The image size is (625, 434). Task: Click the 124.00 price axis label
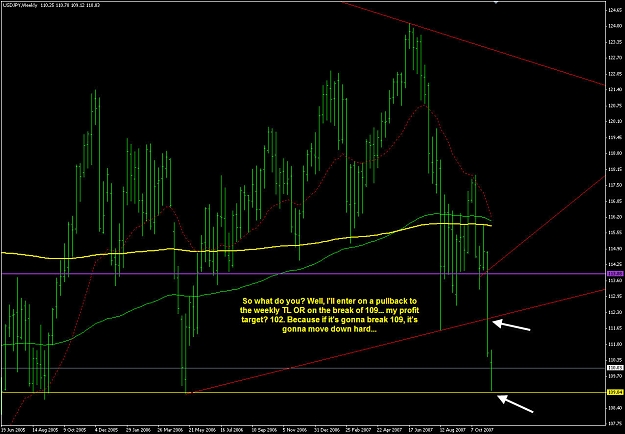click(615, 26)
